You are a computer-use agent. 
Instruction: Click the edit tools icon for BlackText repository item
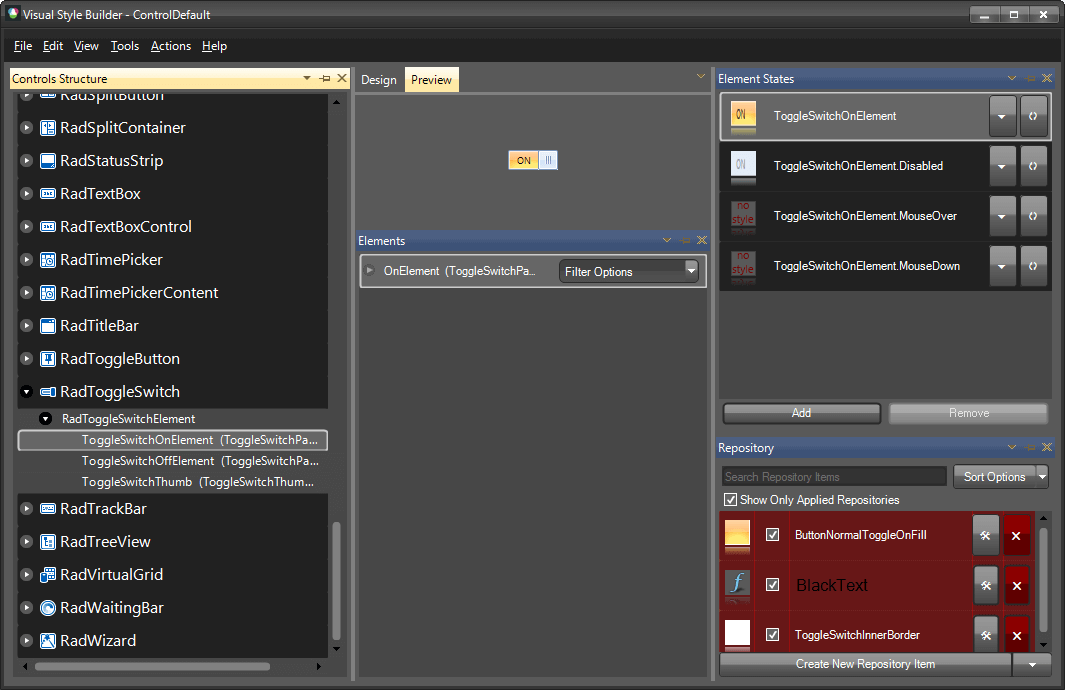tap(986, 585)
